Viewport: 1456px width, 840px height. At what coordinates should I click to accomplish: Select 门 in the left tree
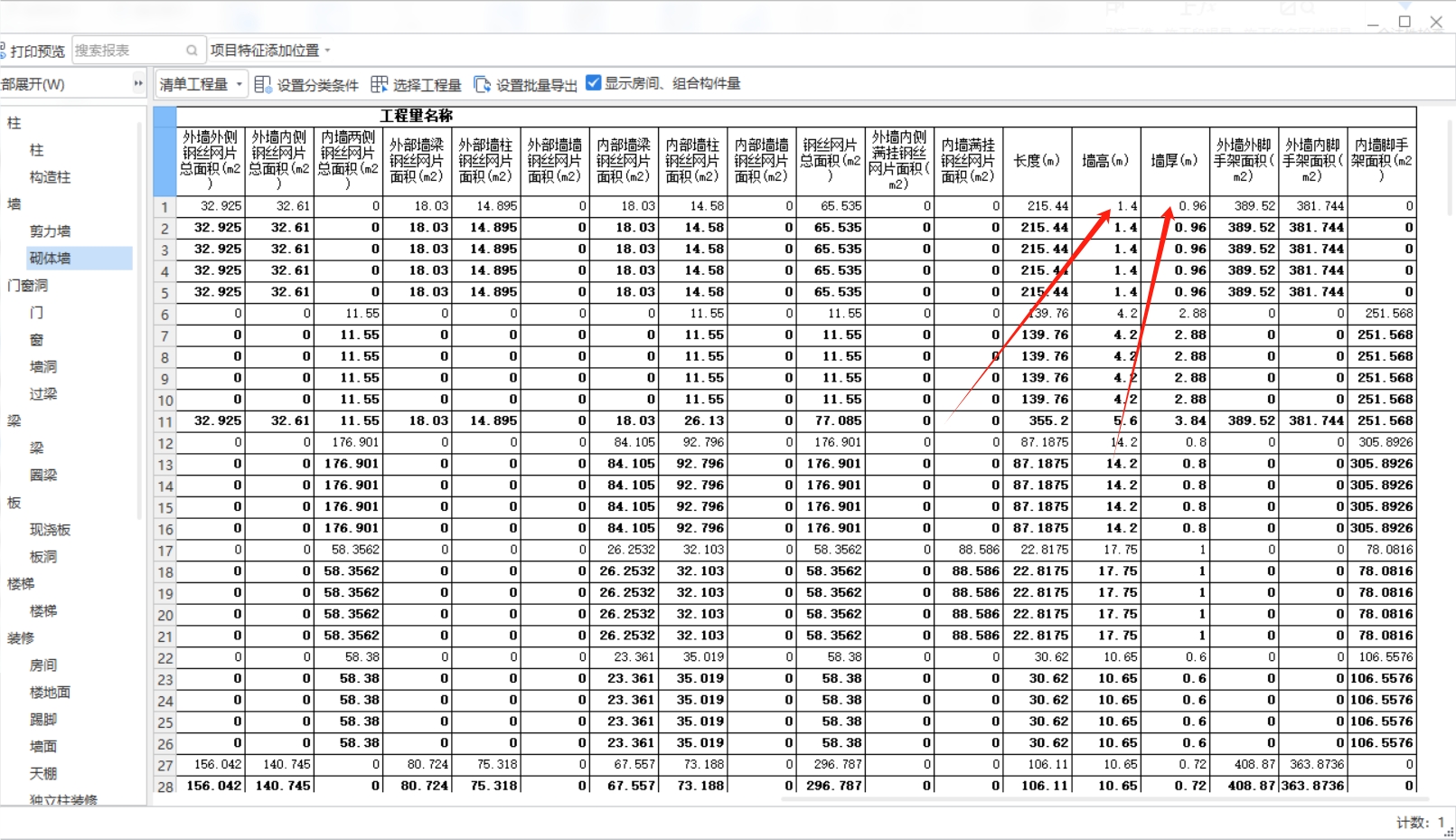tap(36, 313)
